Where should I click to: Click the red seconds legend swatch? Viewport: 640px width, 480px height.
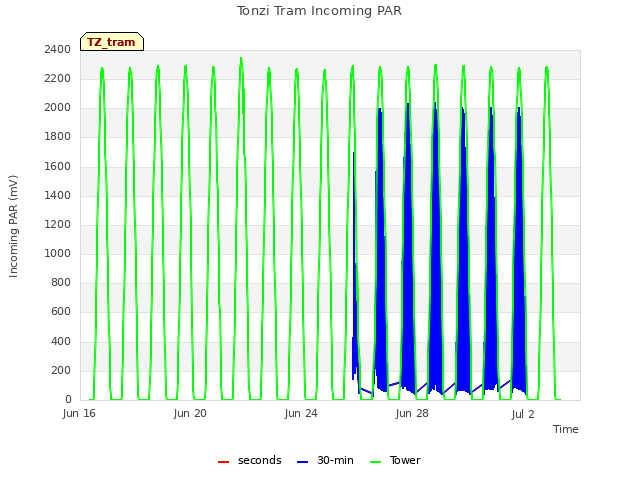tap(223, 462)
